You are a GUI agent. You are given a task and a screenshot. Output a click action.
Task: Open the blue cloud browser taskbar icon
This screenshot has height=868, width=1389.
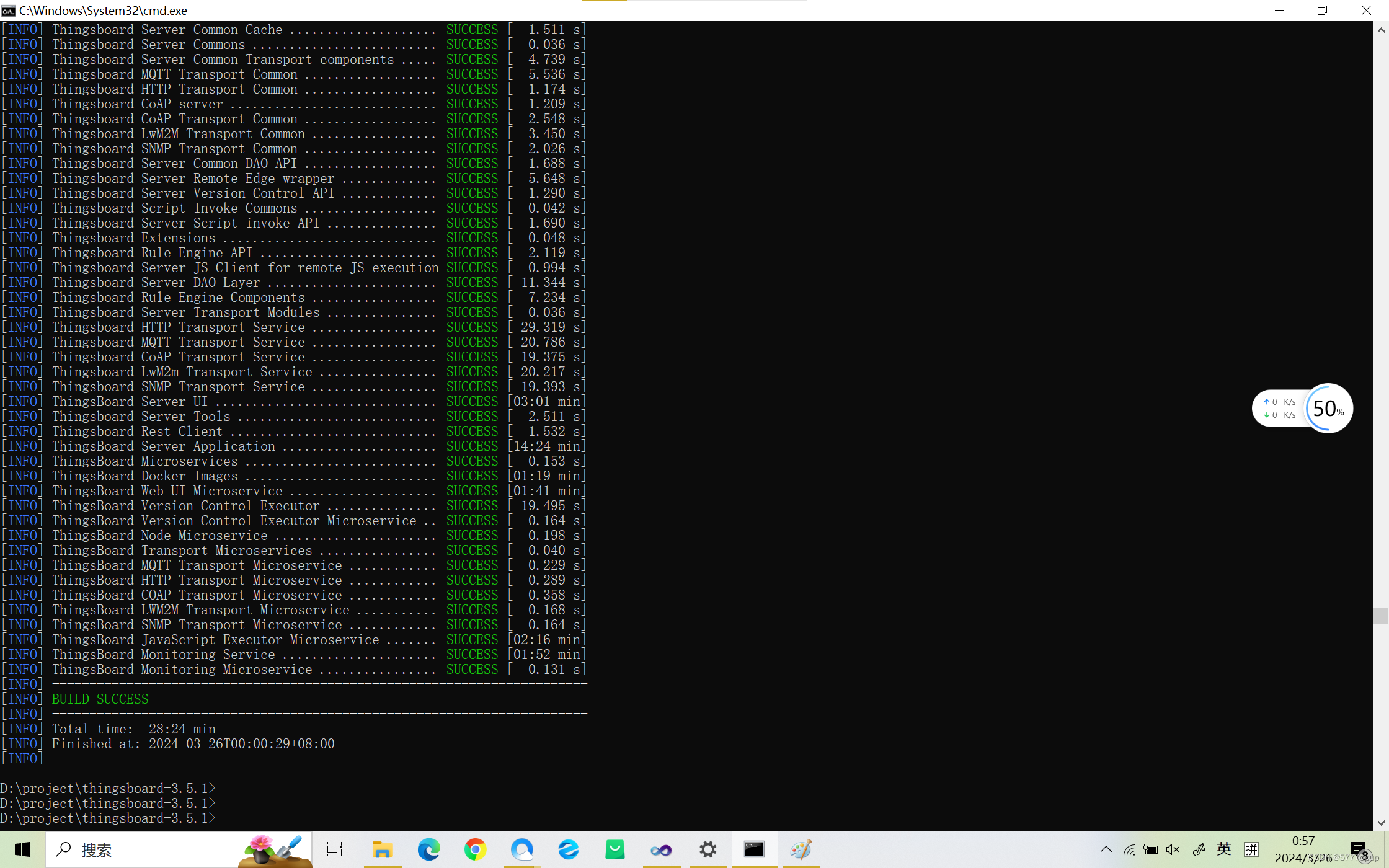point(521,849)
